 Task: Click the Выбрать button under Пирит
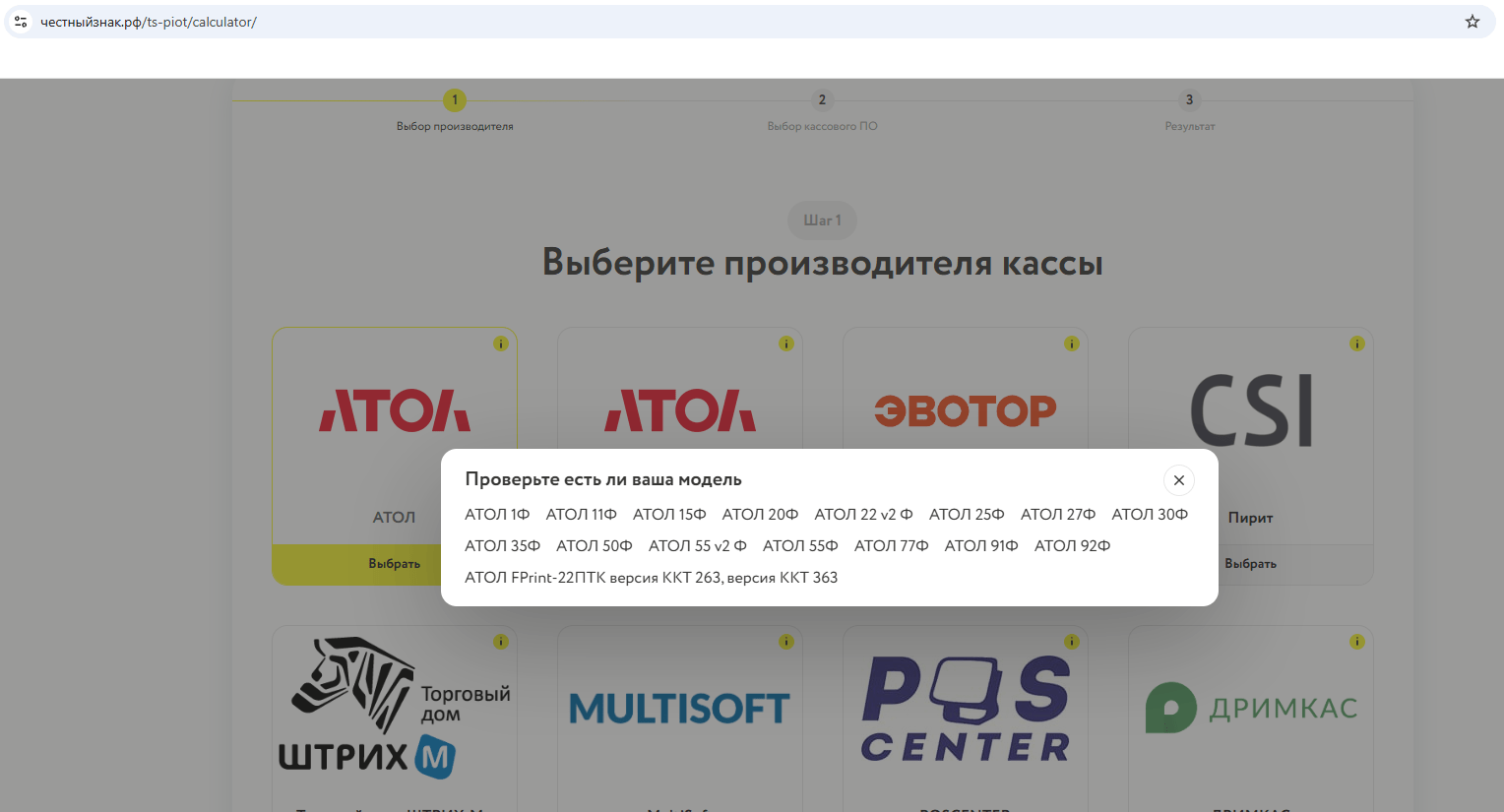1251,564
